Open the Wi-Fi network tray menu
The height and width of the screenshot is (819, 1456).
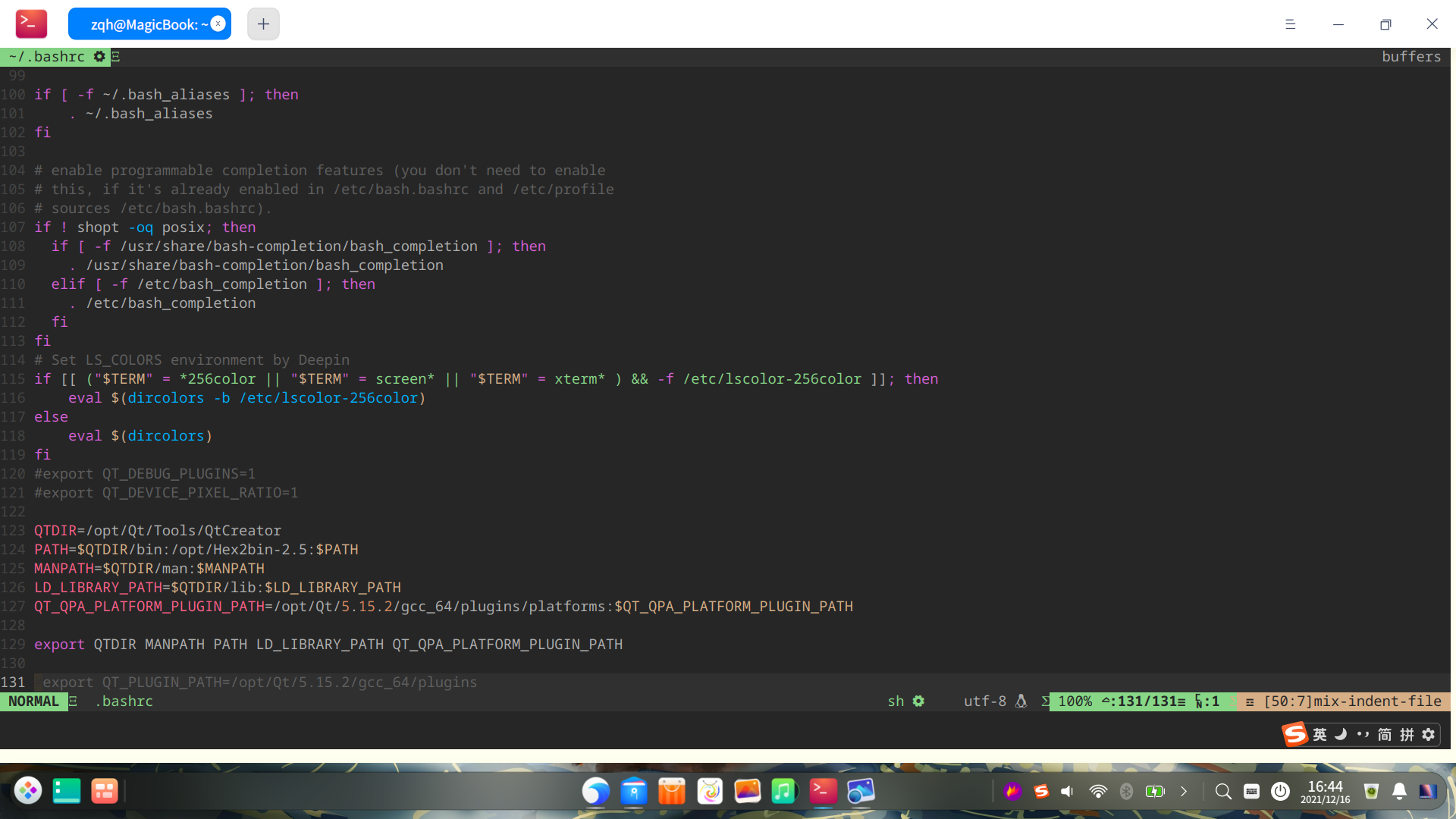point(1097,792)
